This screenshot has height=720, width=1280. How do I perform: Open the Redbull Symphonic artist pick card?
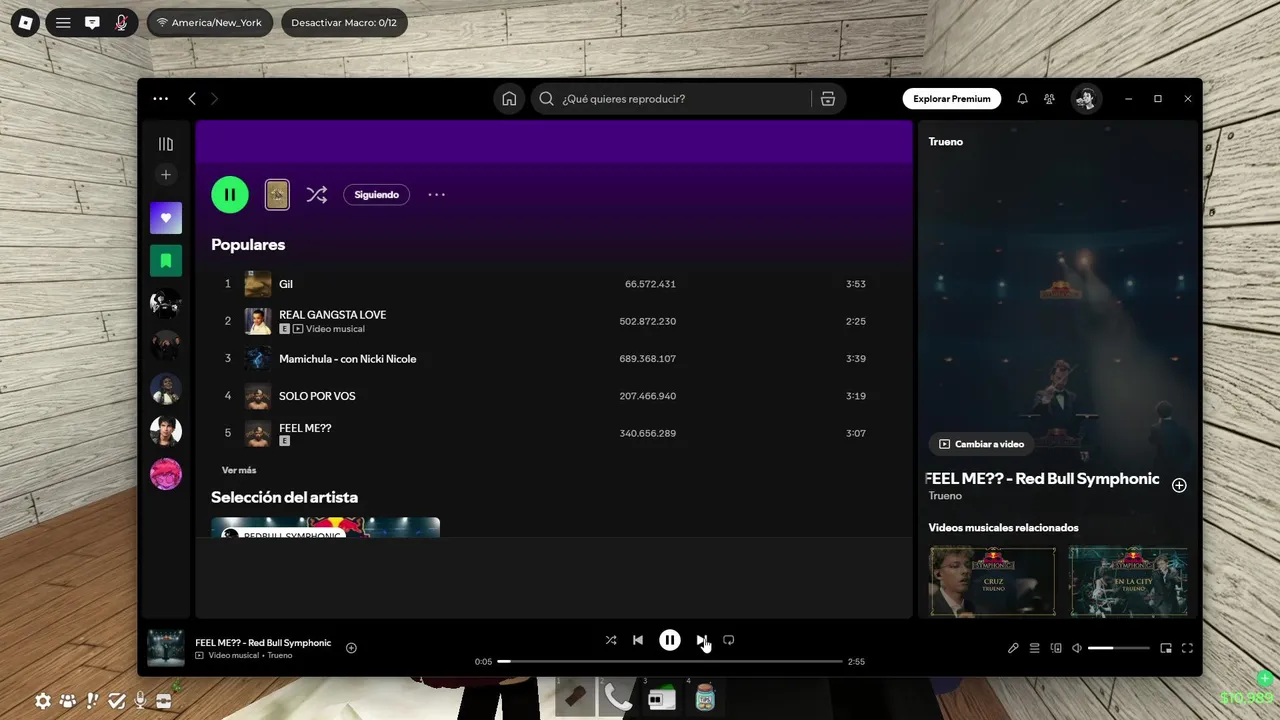click(x=325, y=527)
